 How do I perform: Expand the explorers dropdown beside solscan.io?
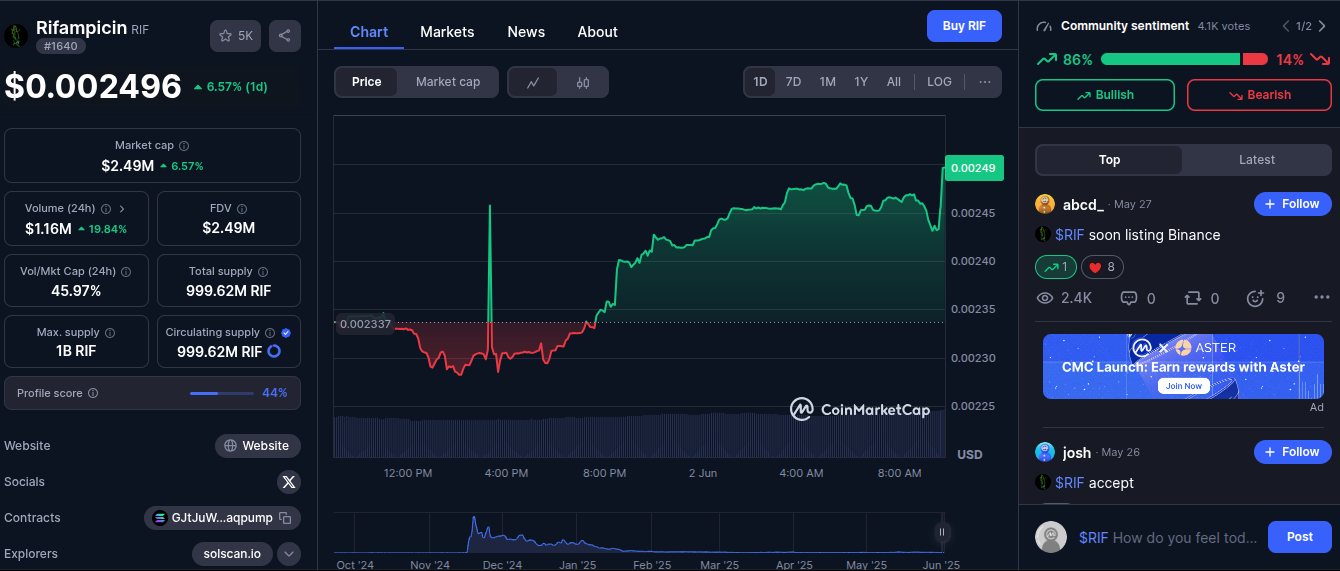pyautogui.click(x=289, y=554)
